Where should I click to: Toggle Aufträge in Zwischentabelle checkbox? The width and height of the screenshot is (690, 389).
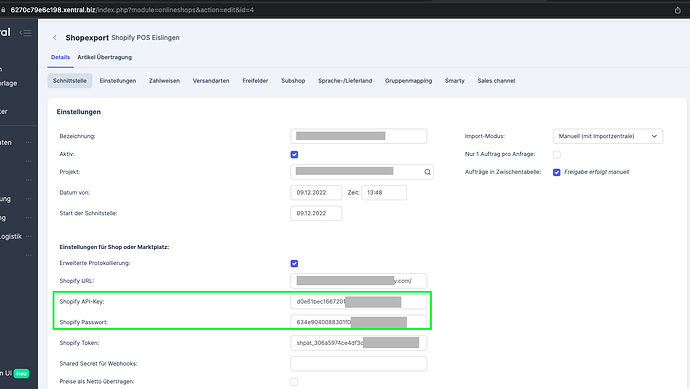[557, 172]
